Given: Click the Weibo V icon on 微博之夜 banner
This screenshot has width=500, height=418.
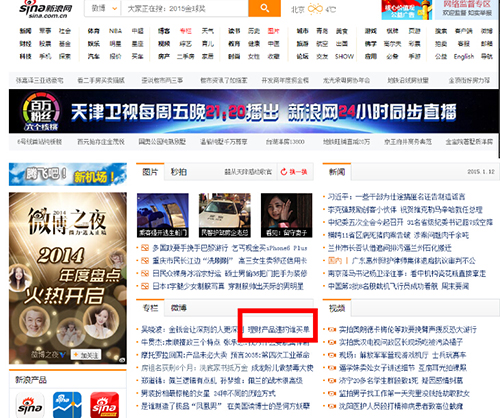Looking at the screenshot, I should (63, 355).
